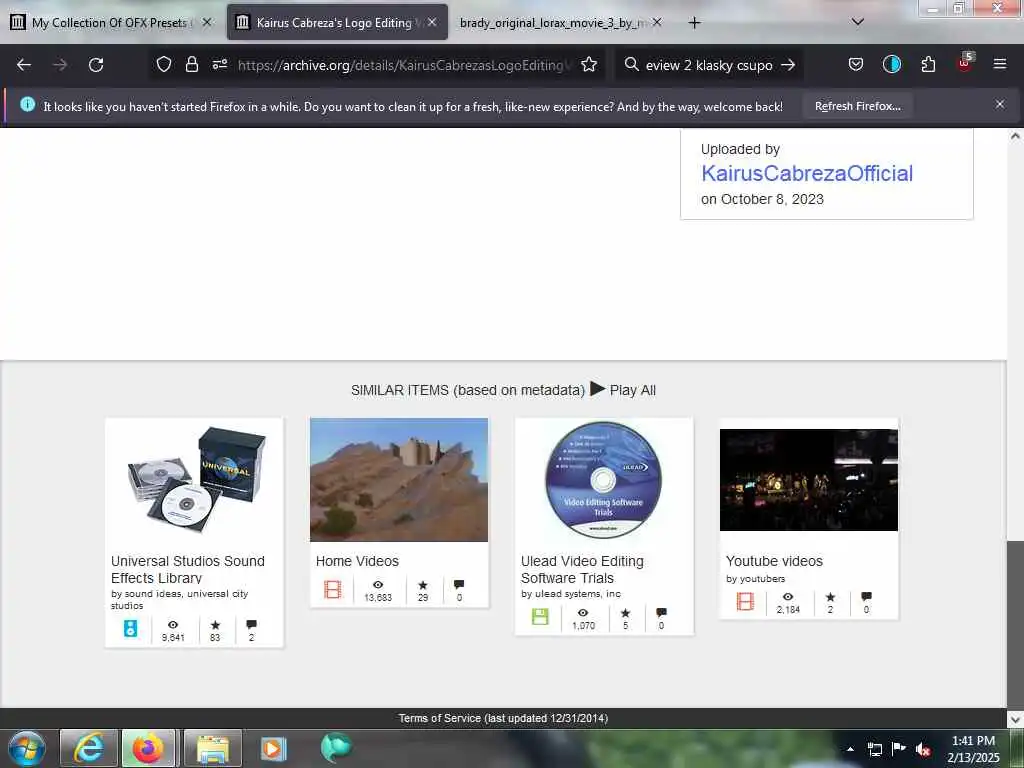Expand the list all tabs chevron
The width and height of the screenshot is (1024, 768).
pyautogui.click(x=858, y=22)
